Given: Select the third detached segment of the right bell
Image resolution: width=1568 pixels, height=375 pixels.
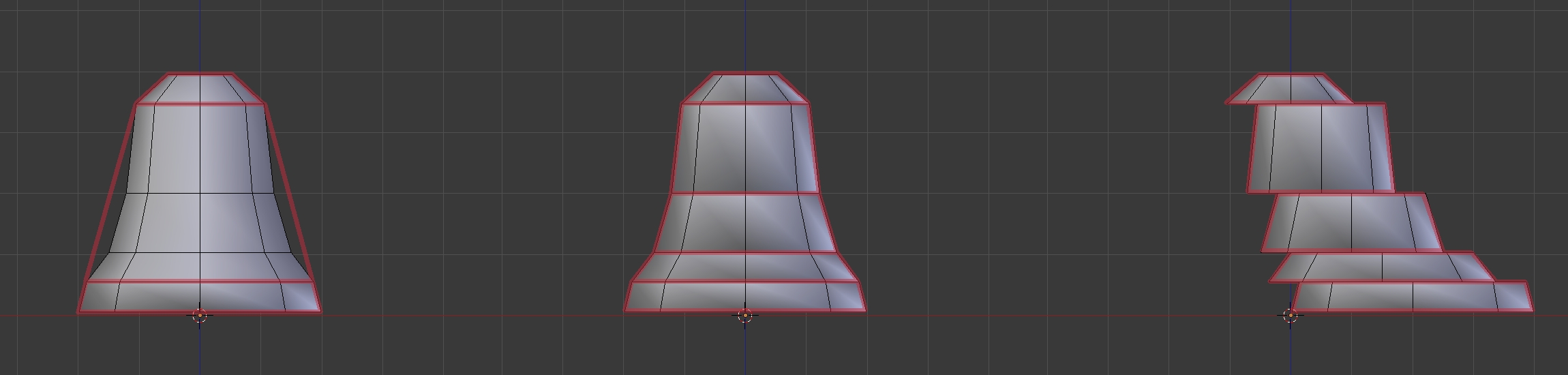Looking at the screenshot, I should coord(1352,223).
